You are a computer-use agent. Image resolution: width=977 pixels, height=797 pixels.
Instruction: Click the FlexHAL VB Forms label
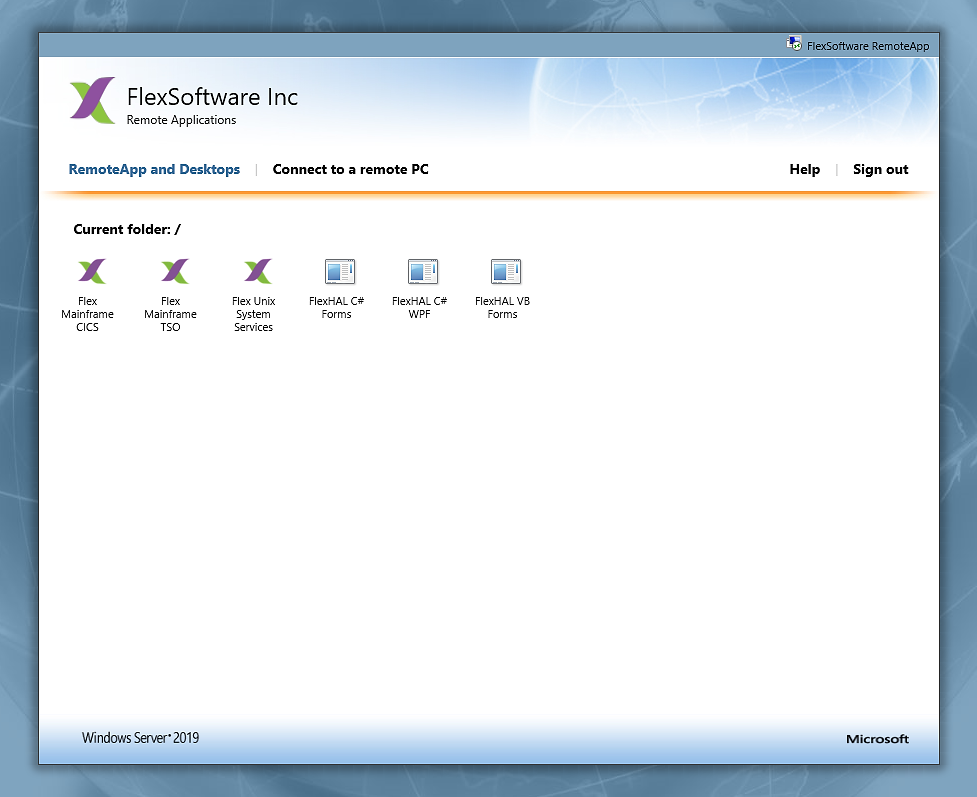[503, 307]
